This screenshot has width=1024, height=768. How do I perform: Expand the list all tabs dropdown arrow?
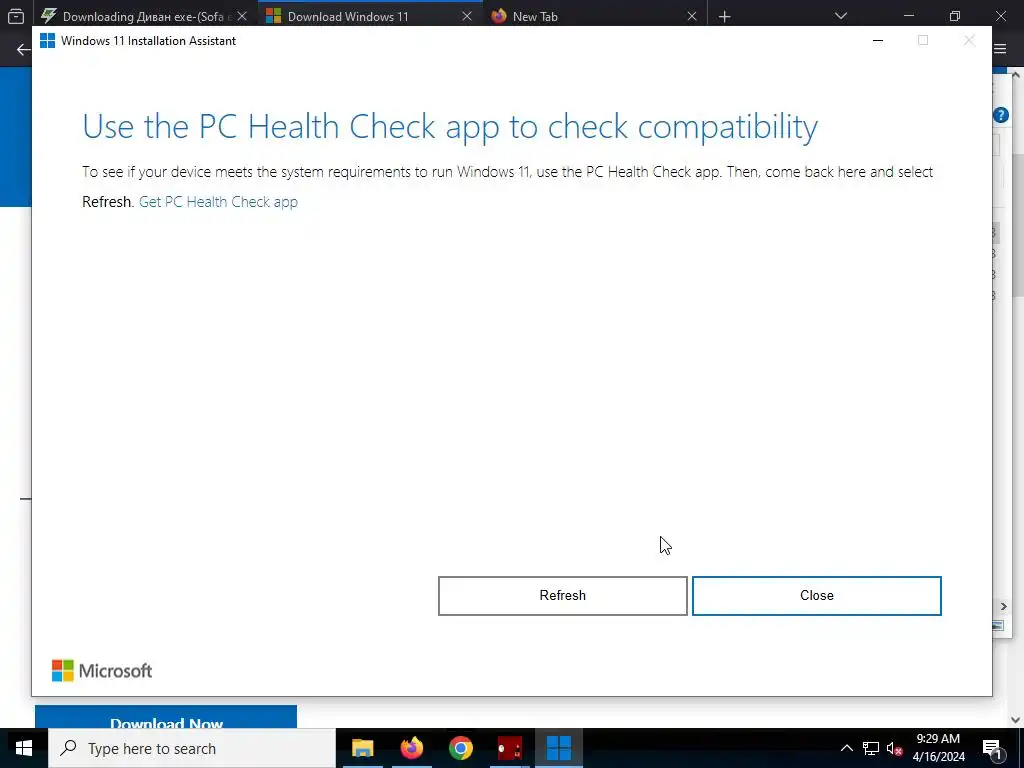(841, 16)
